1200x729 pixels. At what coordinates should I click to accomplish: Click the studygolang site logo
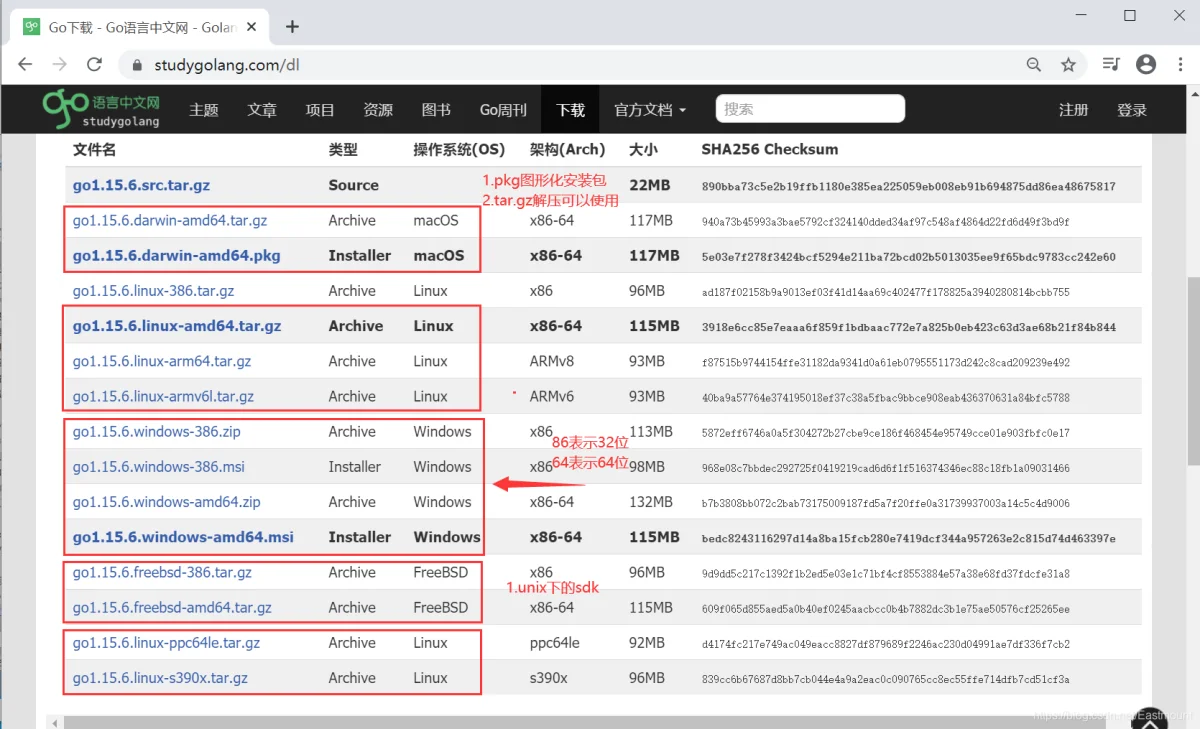tap(101, 108)
